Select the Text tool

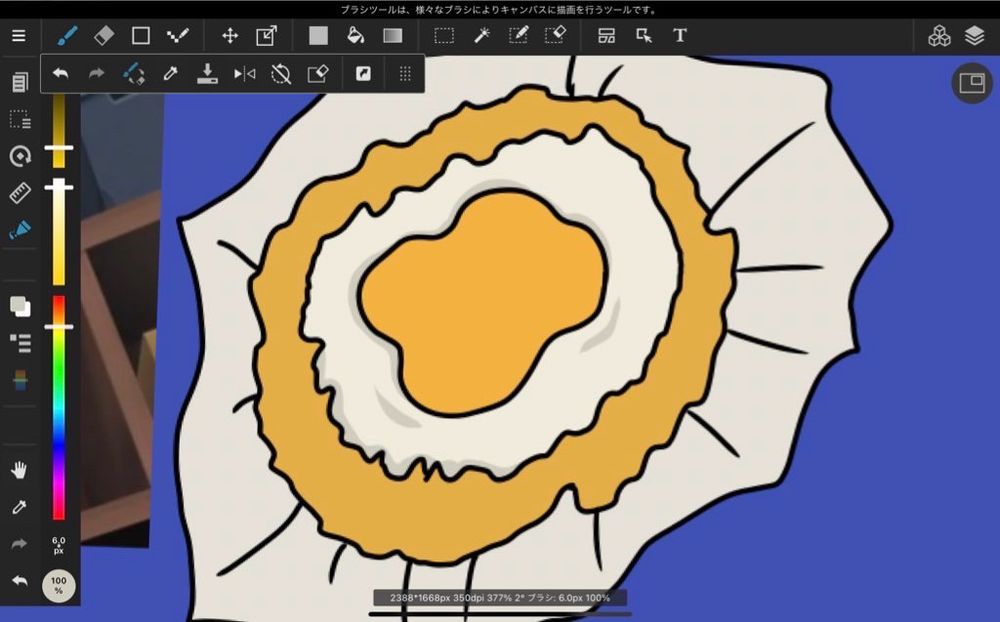point(680,36)
